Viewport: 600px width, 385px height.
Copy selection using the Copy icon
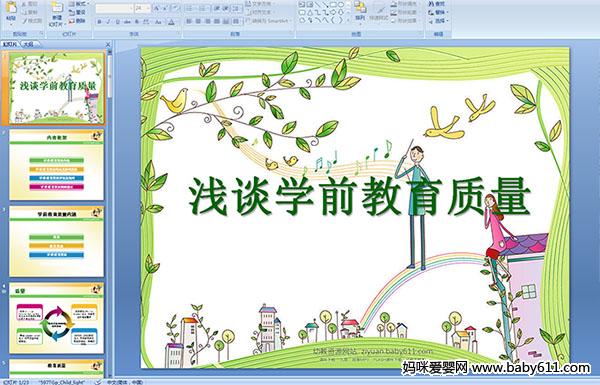click(x=30, y=12)
